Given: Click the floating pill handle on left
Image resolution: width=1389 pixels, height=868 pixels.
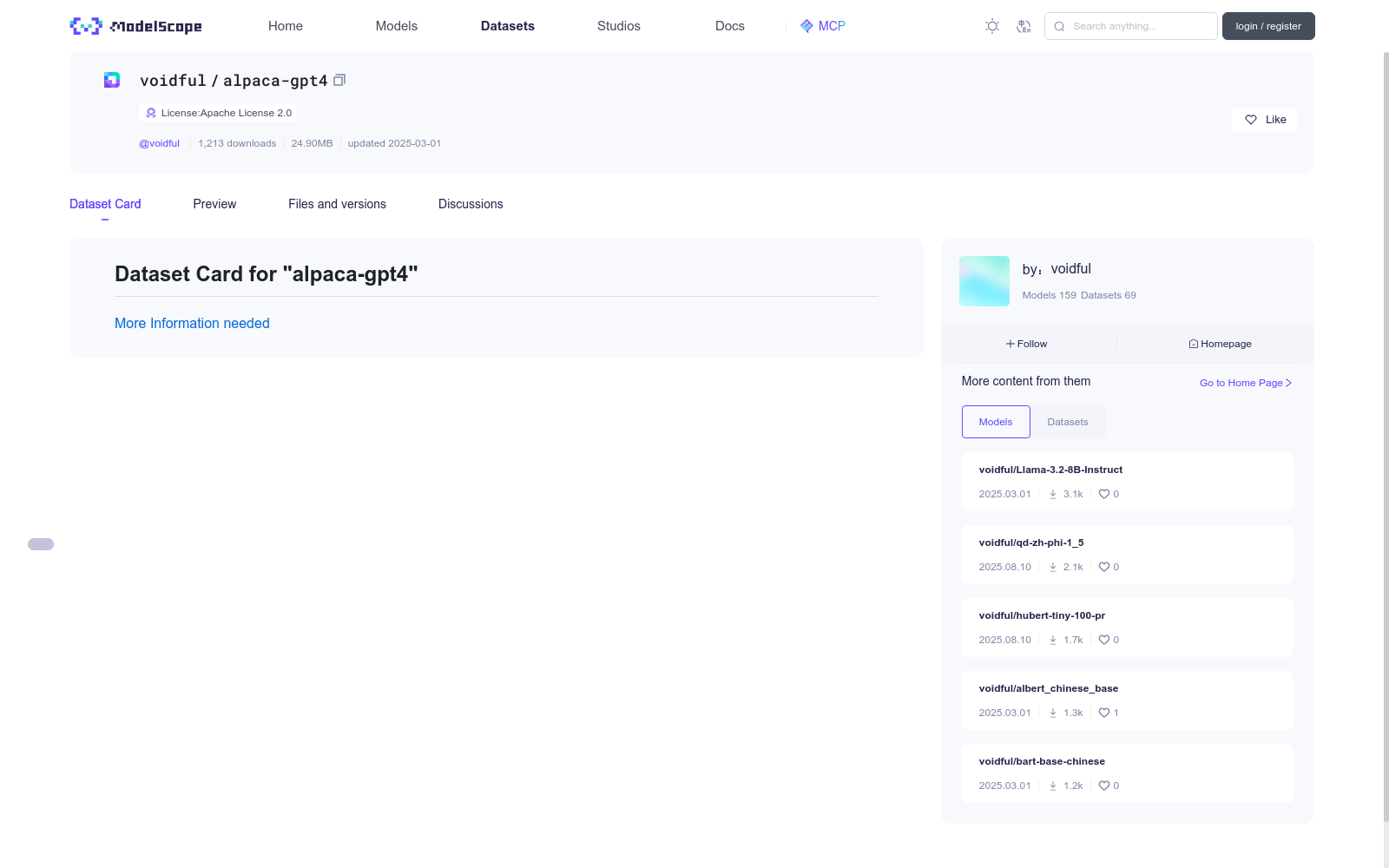Looking at the screenshot, I should coord(41,544).
